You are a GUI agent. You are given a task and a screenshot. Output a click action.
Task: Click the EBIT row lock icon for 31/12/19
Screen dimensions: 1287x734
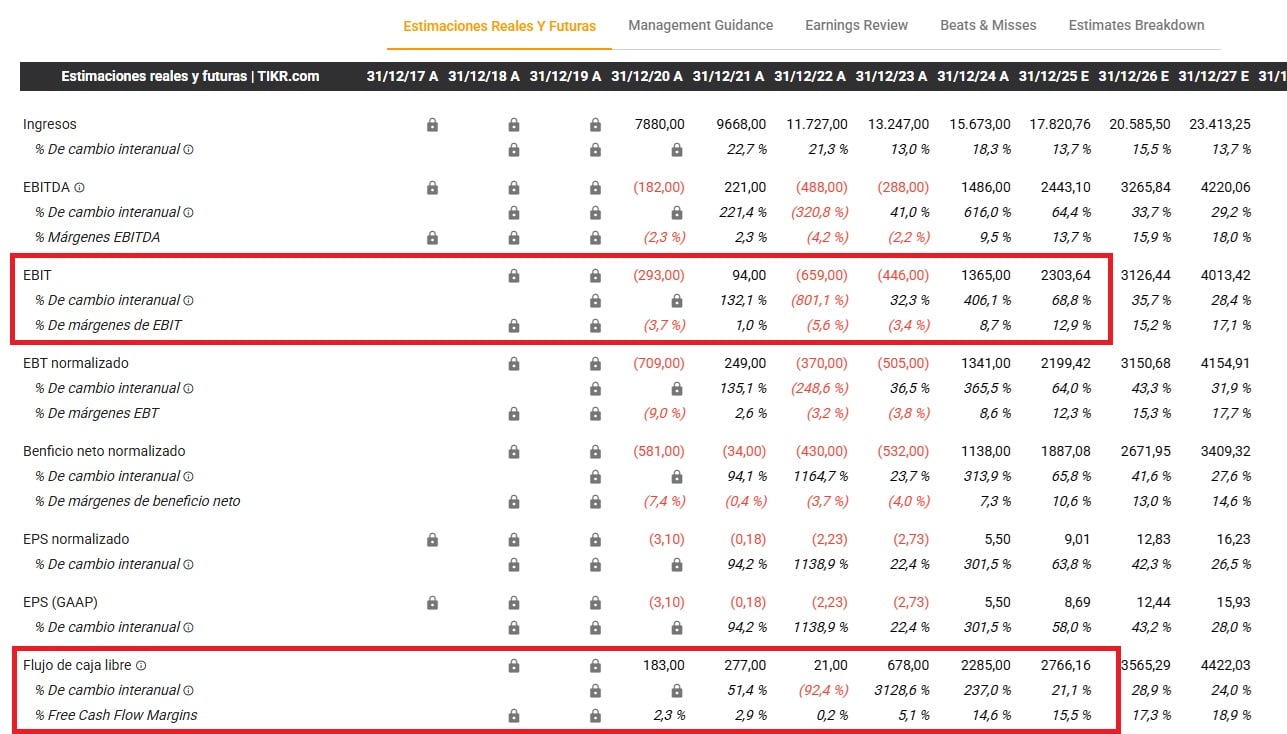pyautogui.click(x=595, y=275)
